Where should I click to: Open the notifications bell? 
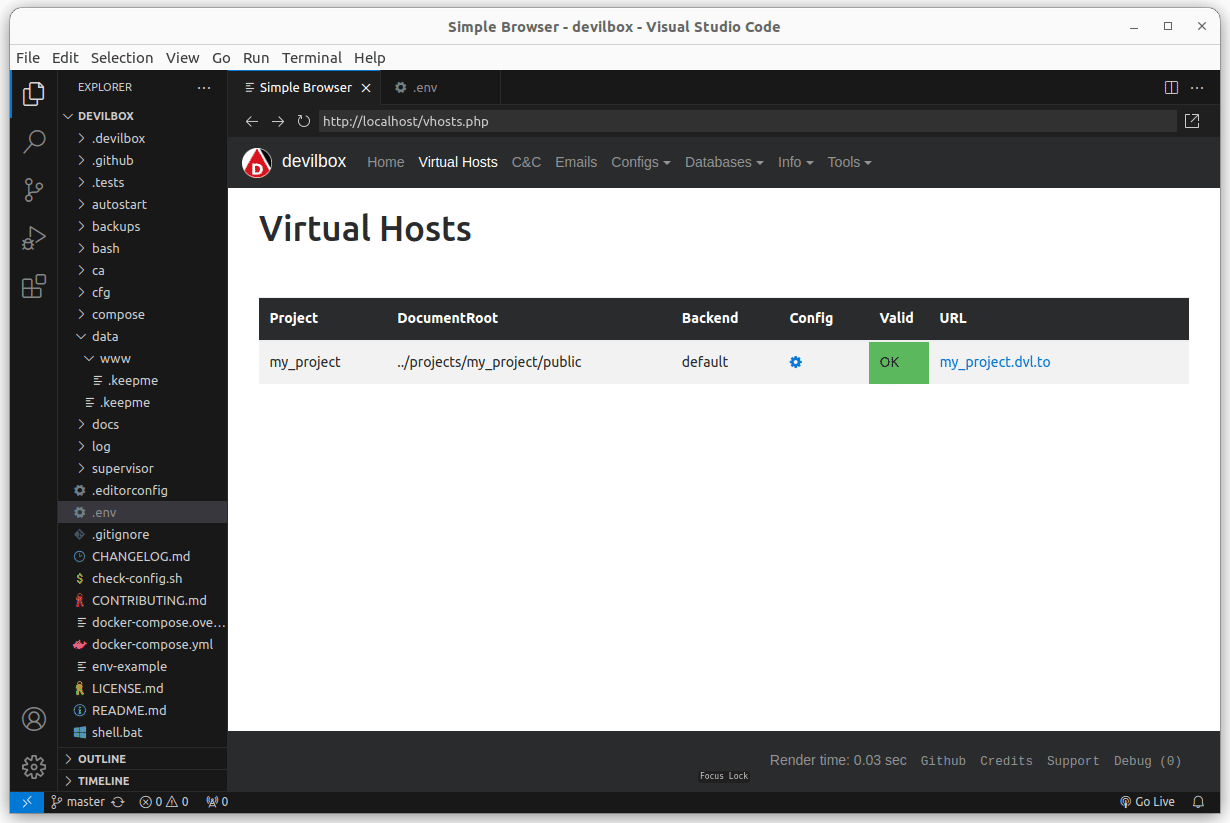[1198, 802]
